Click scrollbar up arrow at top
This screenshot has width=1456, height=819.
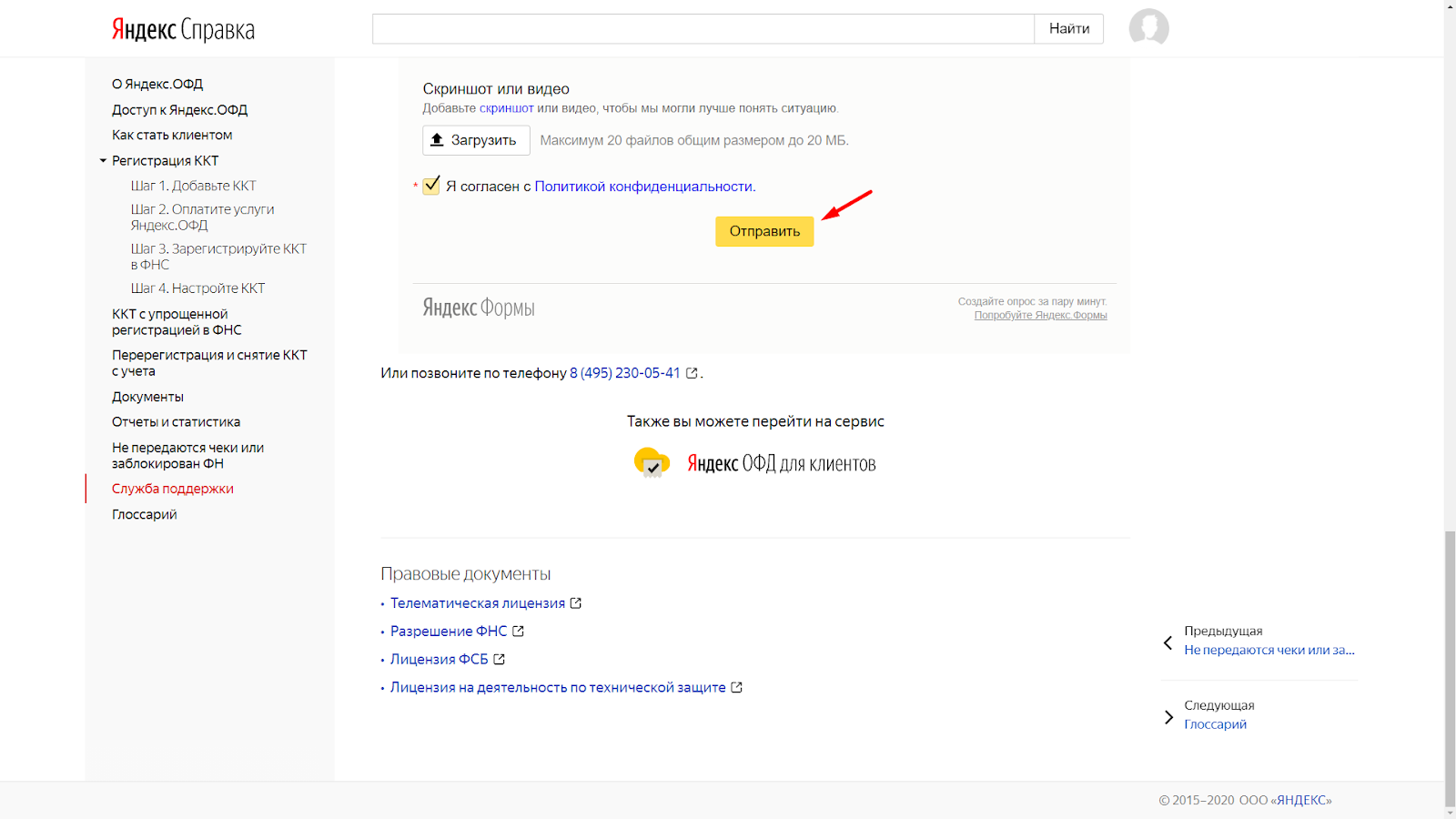point(1450,5)
